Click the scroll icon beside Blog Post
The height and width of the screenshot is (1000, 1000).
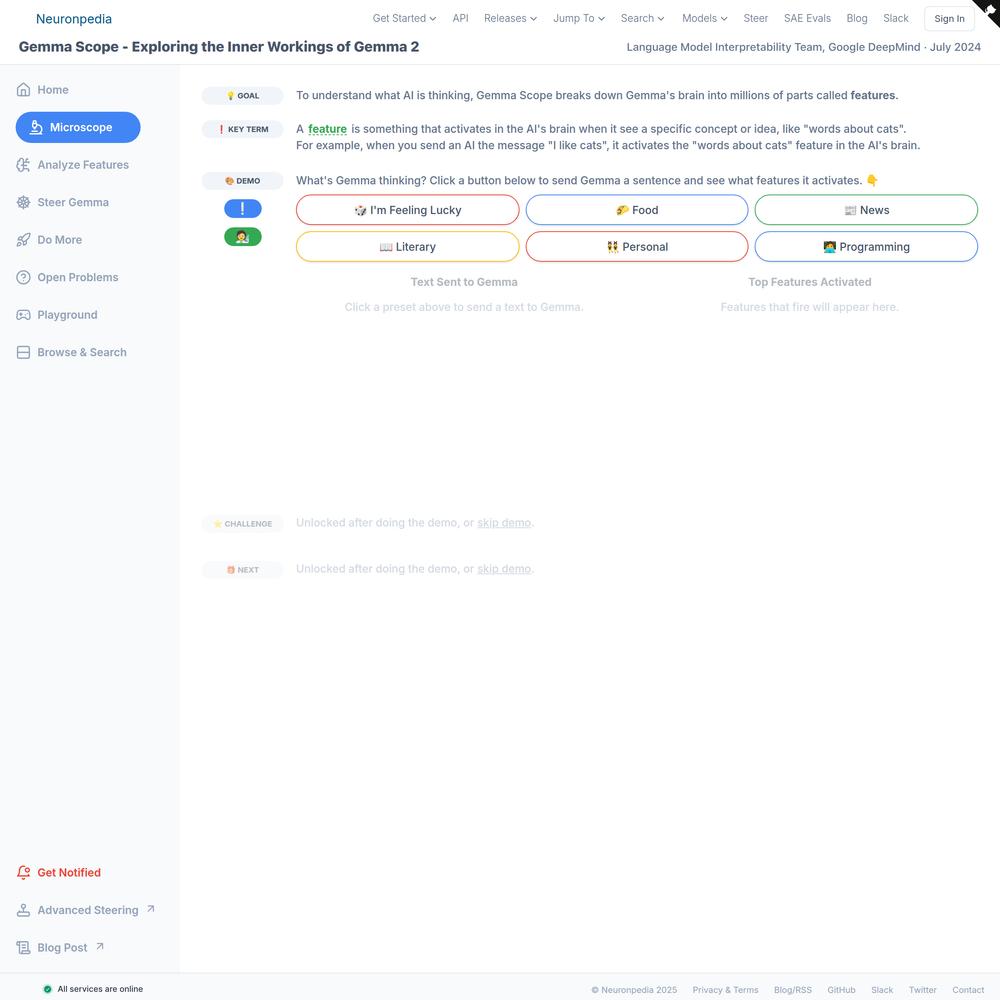pos(23,948)
